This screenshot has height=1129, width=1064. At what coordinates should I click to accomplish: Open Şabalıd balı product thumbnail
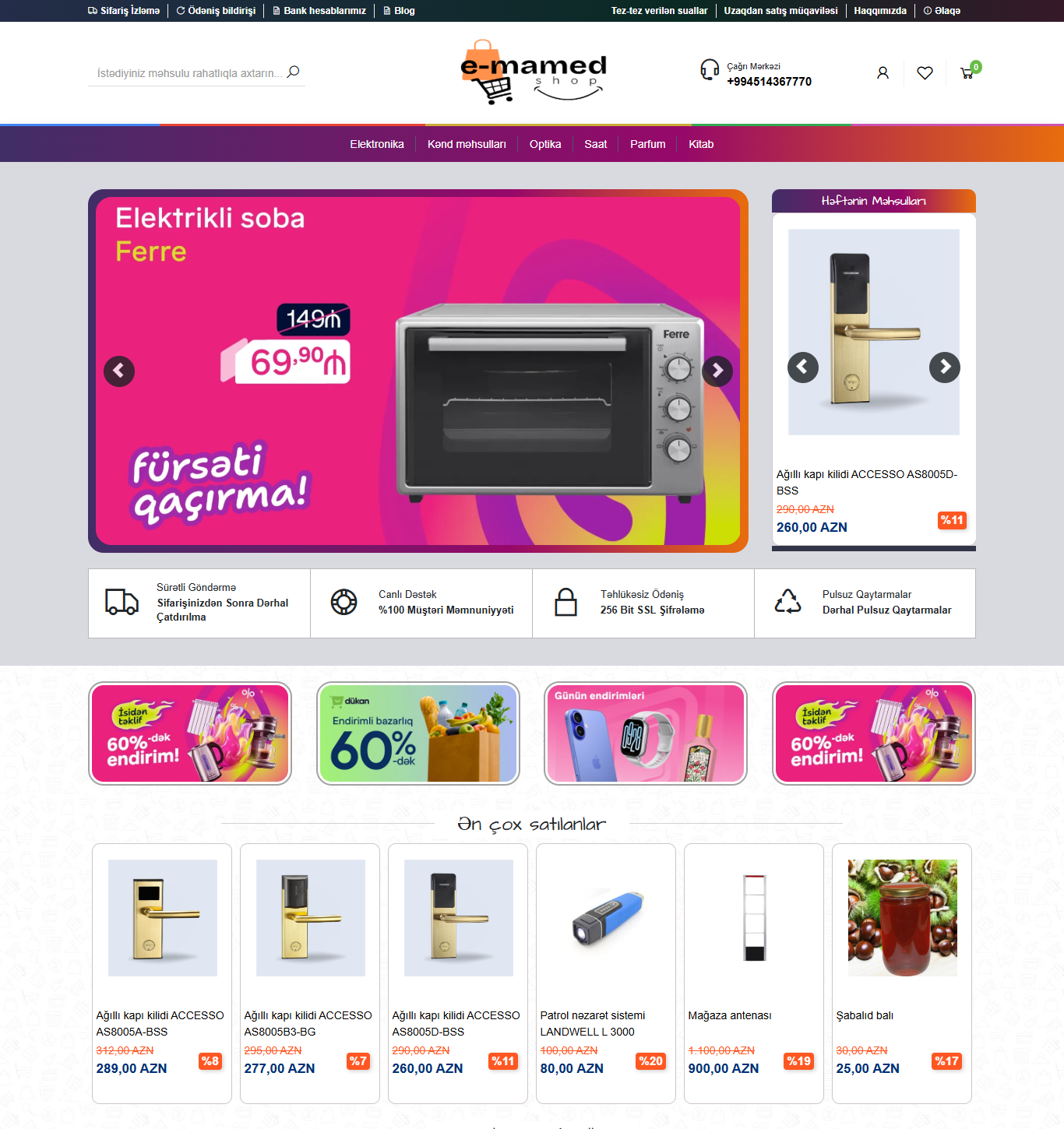(903, 918)
